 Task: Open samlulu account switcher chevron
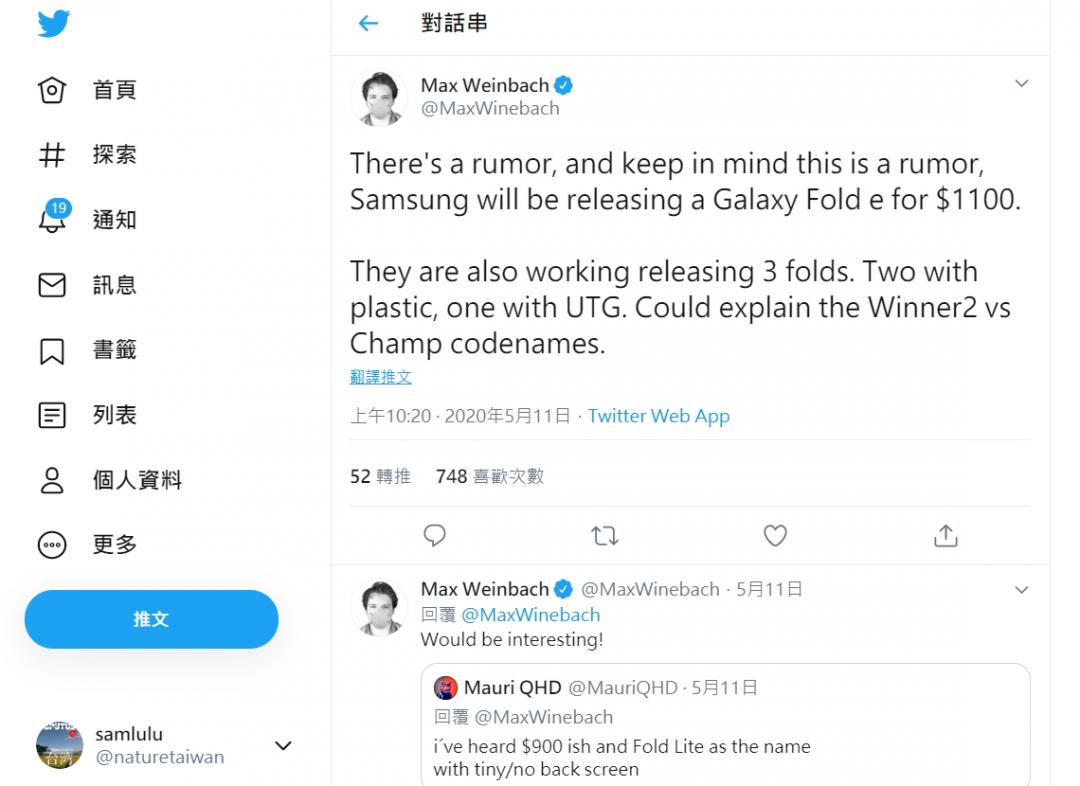pyautogui.click(x=283, y=746)
